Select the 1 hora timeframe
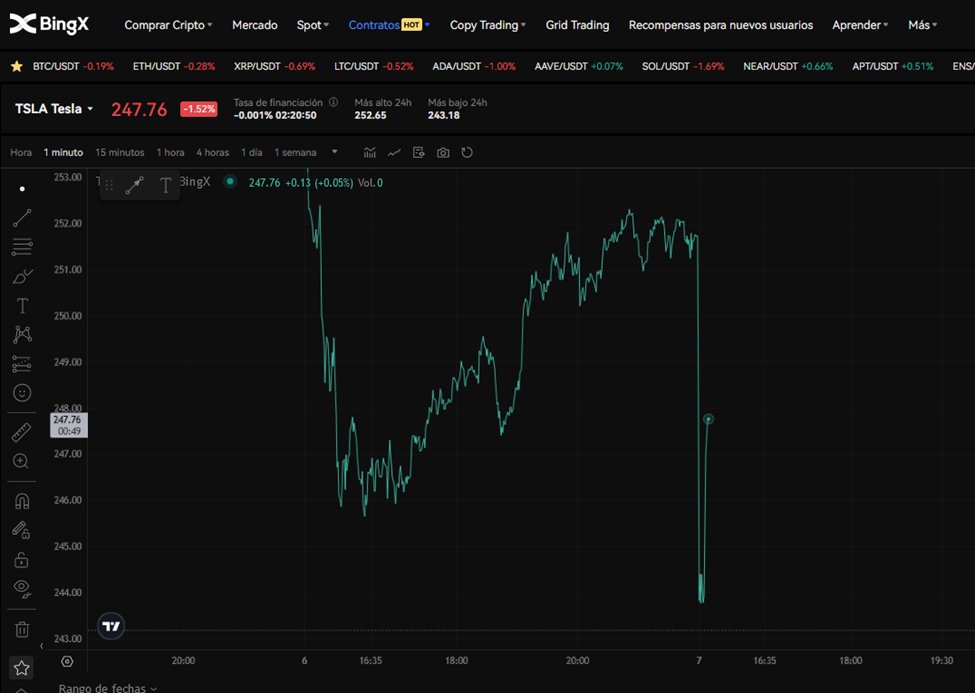Viewport: 975px width, 693px height. (x=170, y=152)
